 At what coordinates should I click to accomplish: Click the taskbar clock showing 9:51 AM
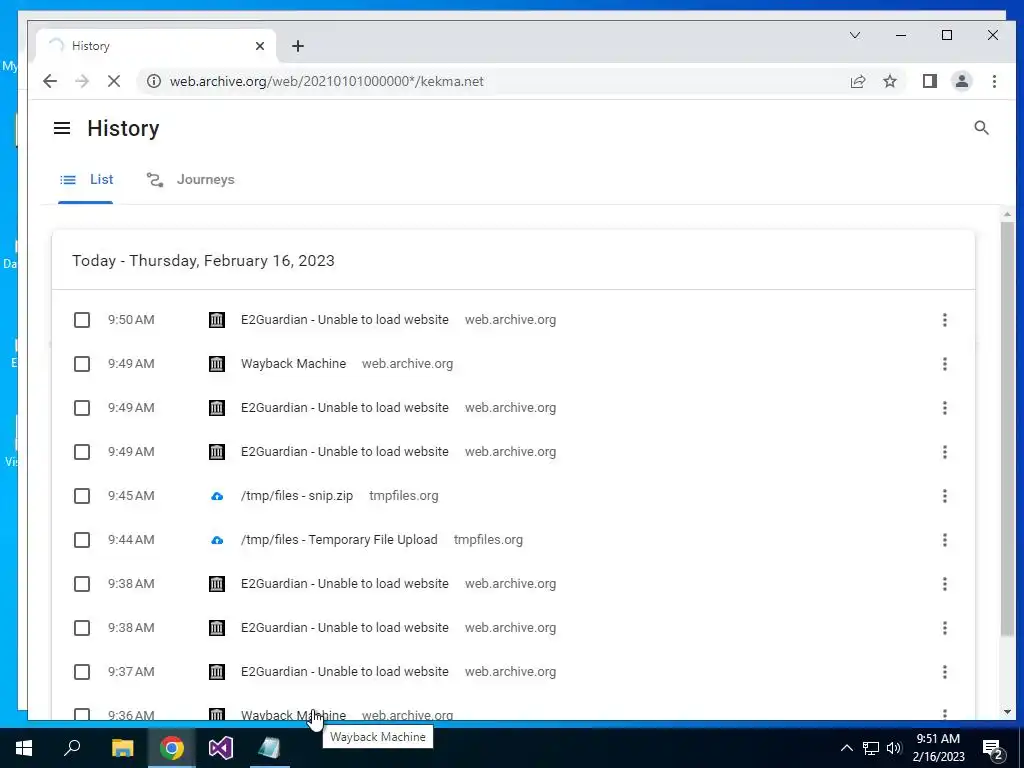938,748
